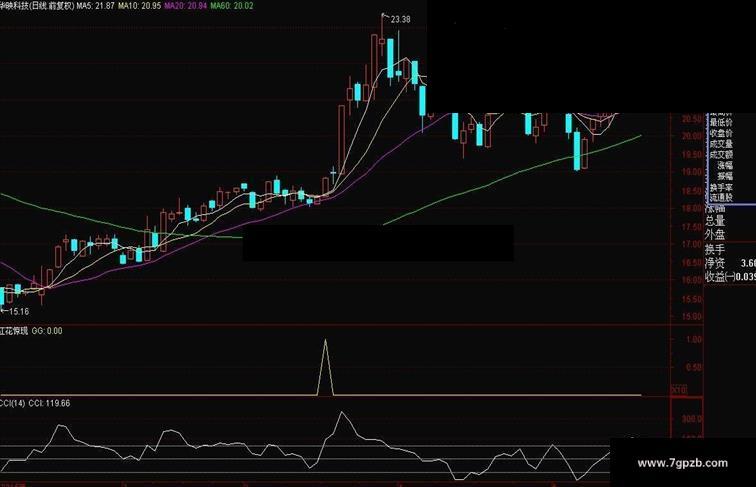The image size is (756, 487).
Task: Click the 换手 label in the side panel
Action: [x=715, y=249]
